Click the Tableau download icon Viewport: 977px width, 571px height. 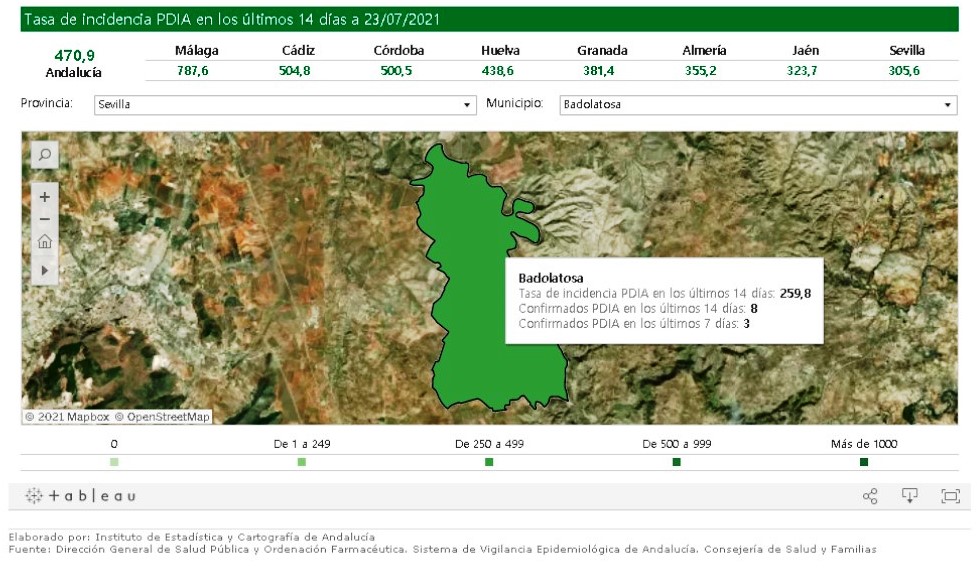pyautogui.click(x=910, y=496)
